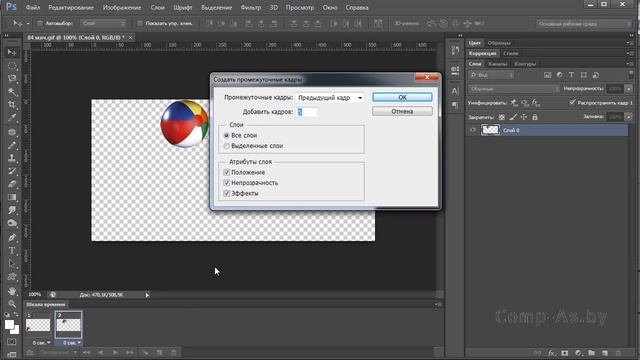Open the auto-select target dropdown
The width and height of the screenshot is (640, 360).
coord(103,23)
